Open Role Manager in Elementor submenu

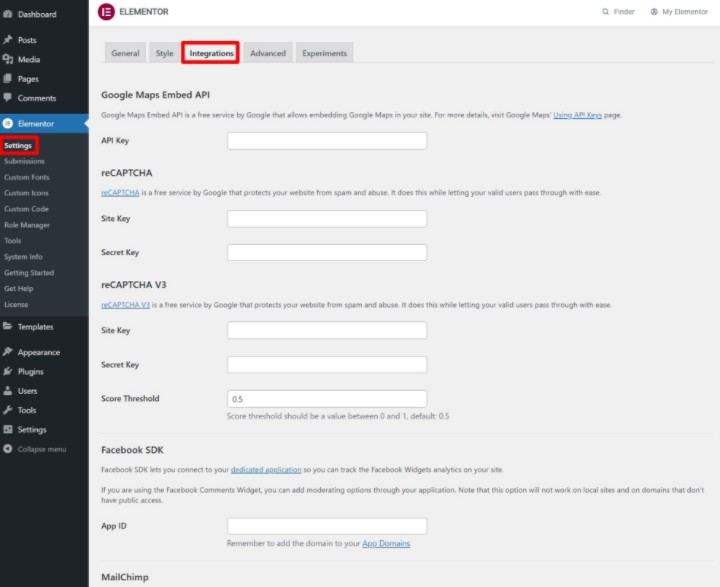click(27, 225)
